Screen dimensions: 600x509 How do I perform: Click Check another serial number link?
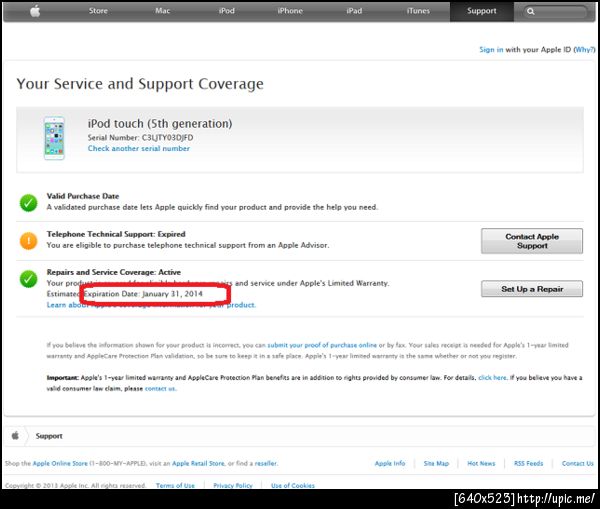tap(139, 148)
